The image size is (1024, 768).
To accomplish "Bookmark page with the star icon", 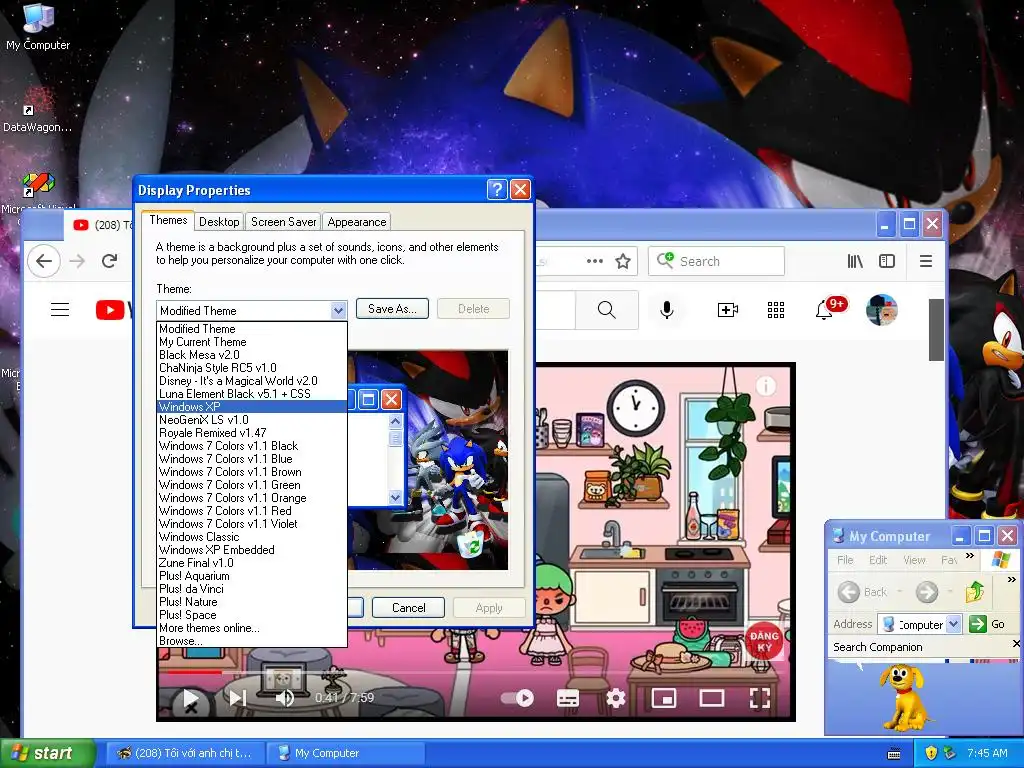I will (623, 261).
